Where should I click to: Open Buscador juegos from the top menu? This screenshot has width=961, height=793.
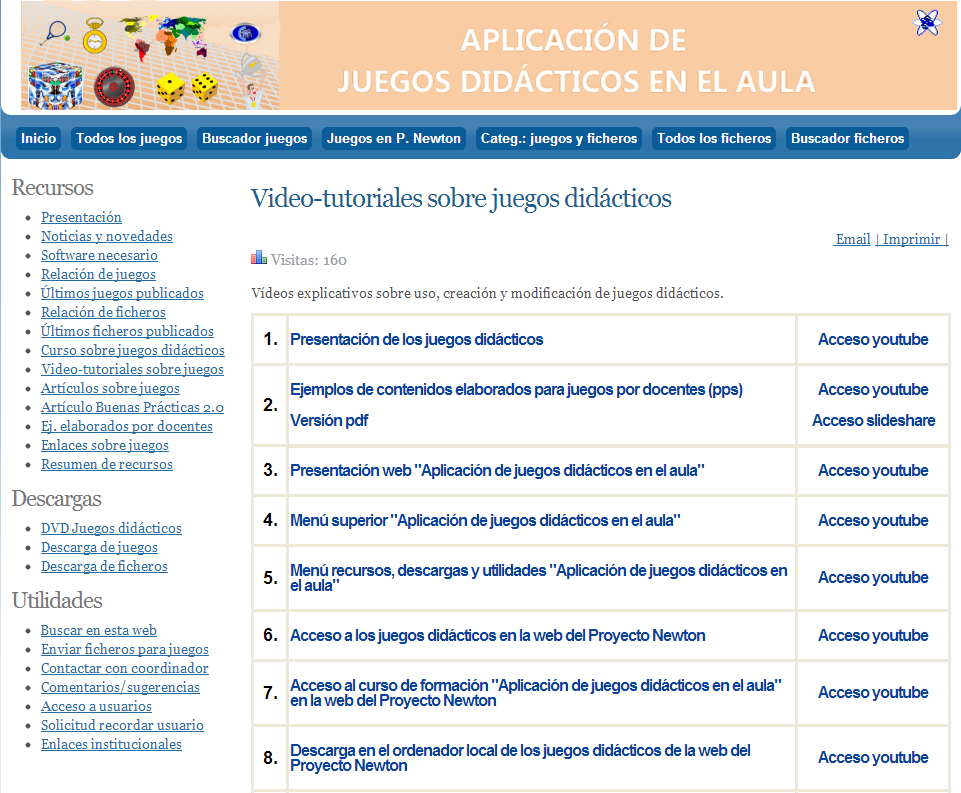(254, 139)
